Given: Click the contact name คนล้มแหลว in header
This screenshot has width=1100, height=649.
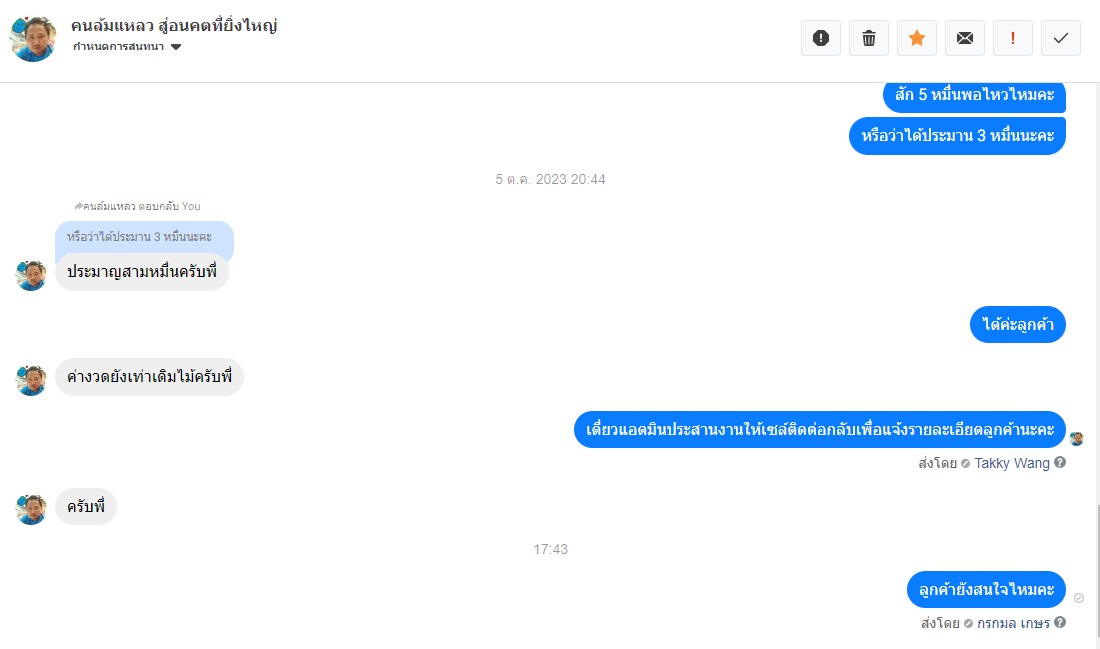Looking at the screenshot, I should pyautogui.click(x=174, y=26).
